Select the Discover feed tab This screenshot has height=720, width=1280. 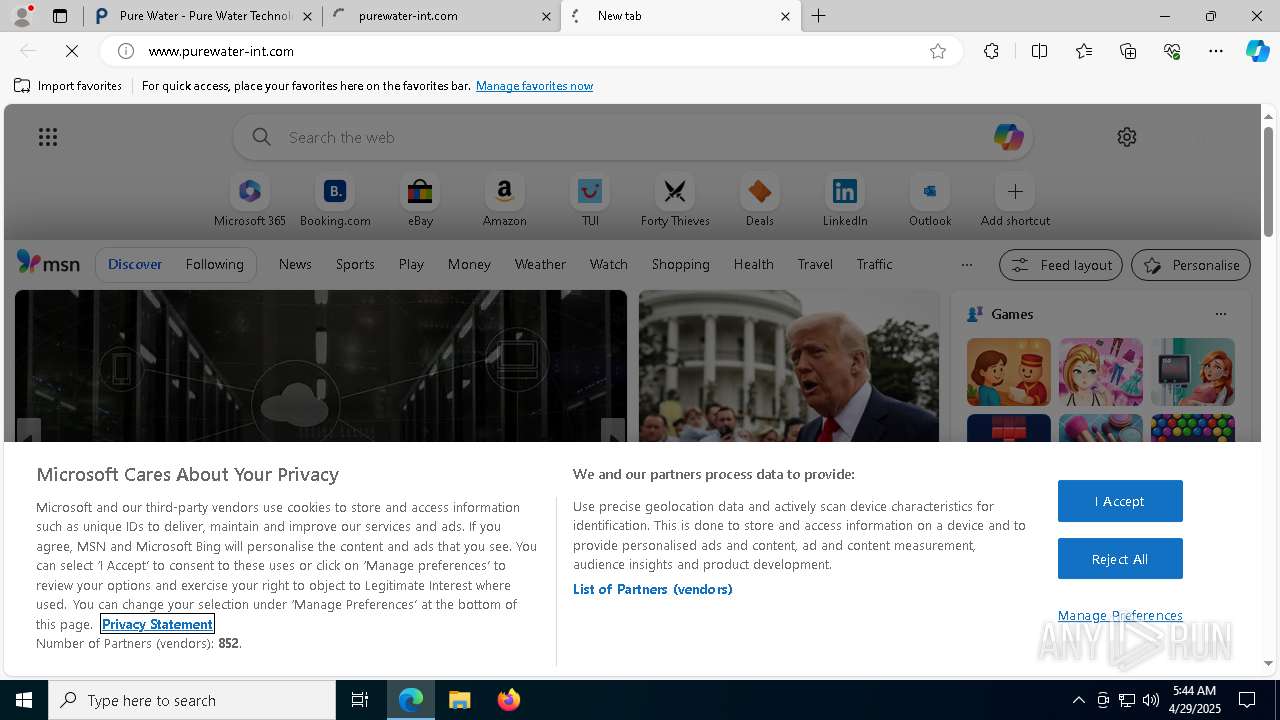(135, 264)
